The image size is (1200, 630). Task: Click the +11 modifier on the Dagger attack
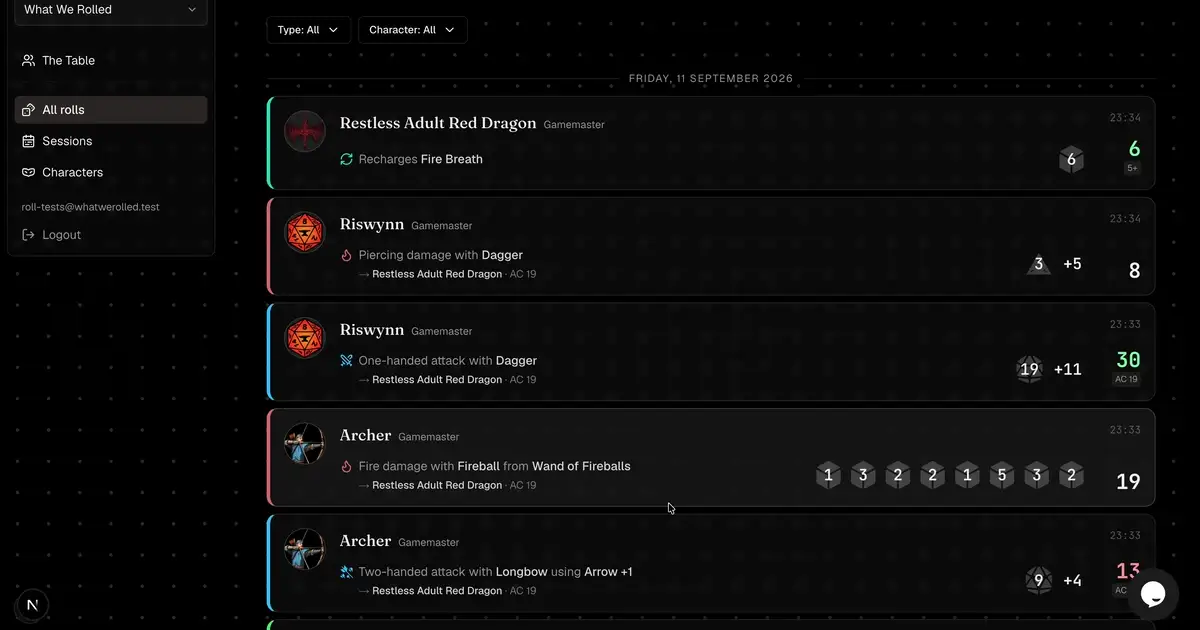point(1068,369)
